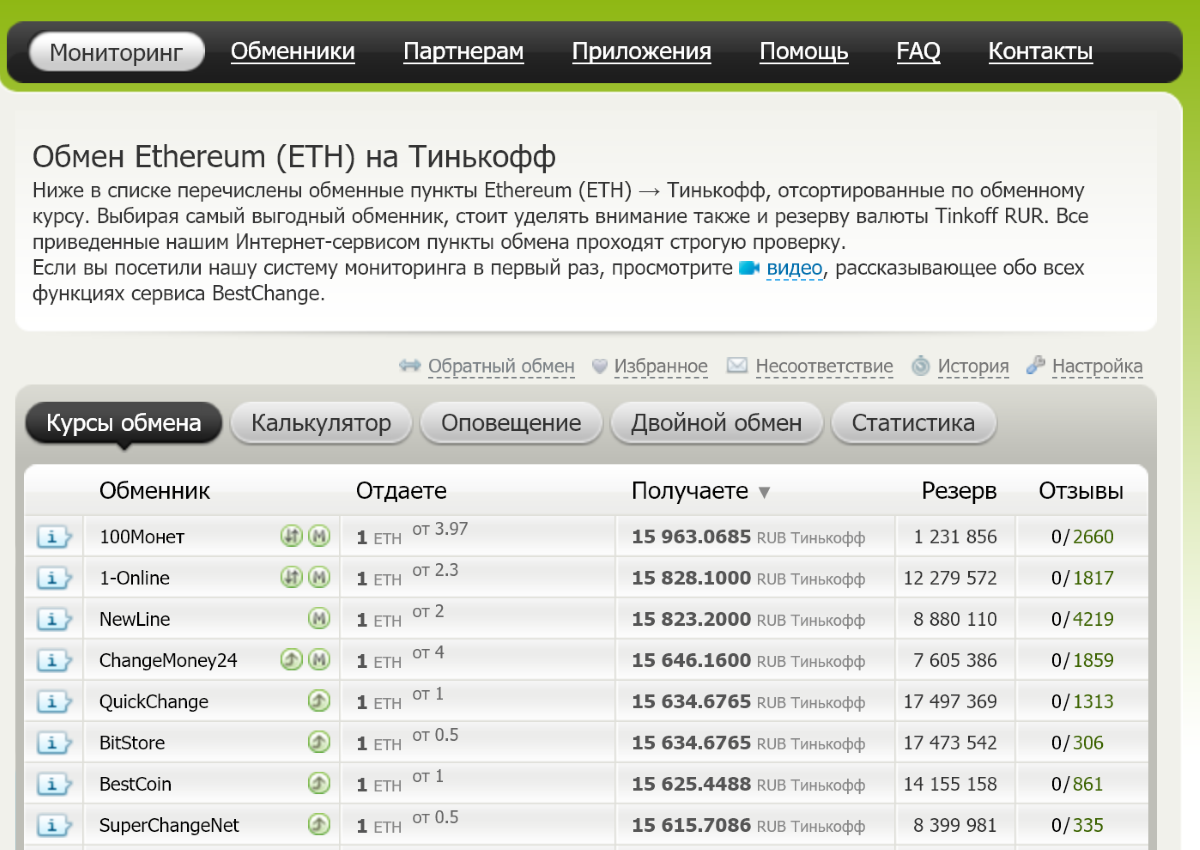Open the FAQ menu item

(x=919, y=51)
